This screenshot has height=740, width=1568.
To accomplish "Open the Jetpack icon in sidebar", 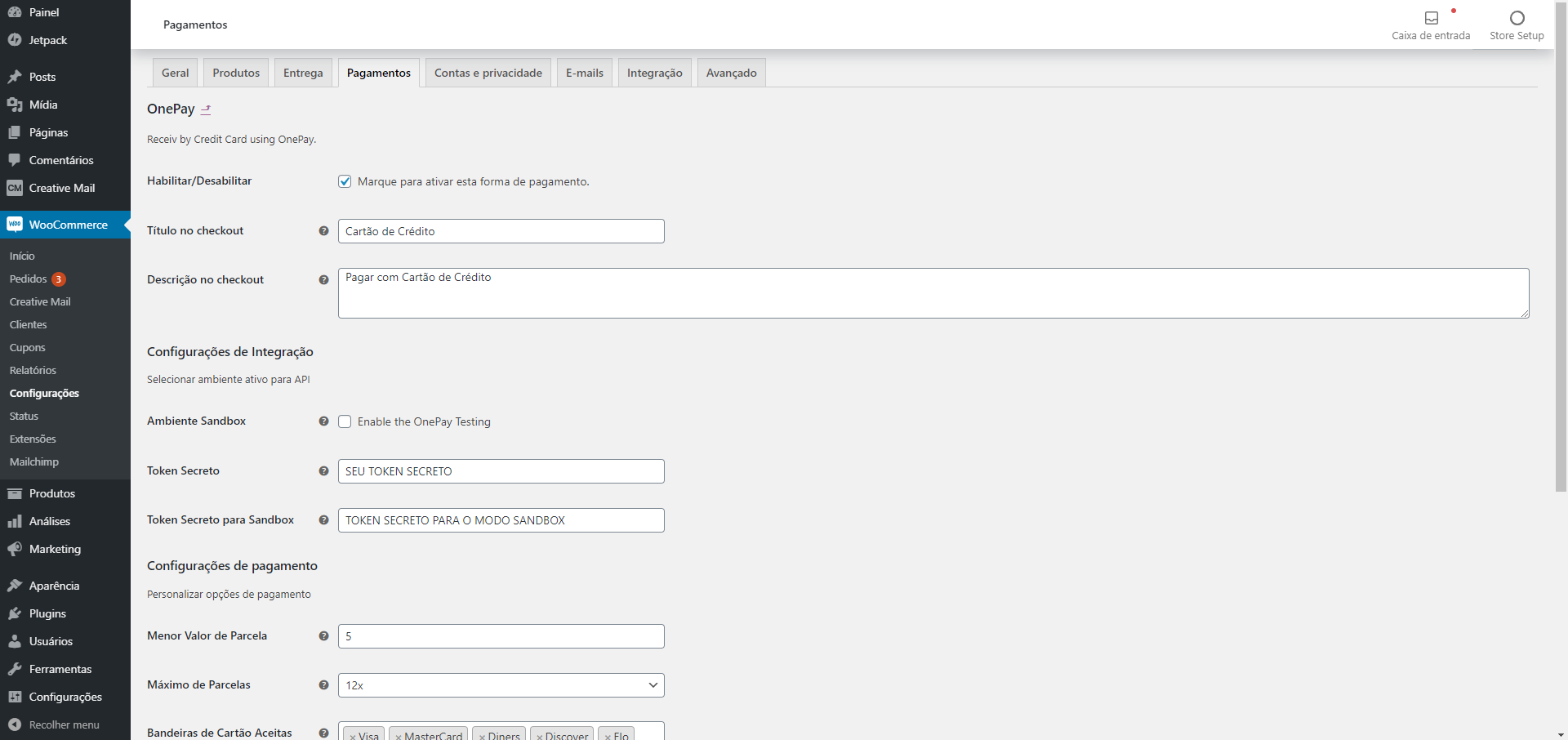I will 15,40.
